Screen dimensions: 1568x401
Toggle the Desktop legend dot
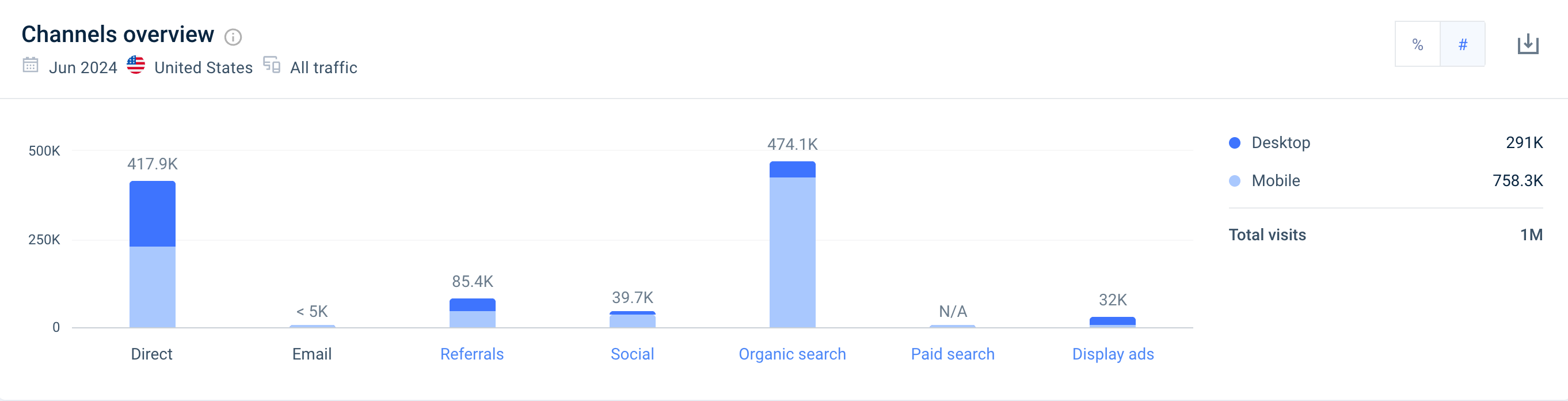[x=1235, y=143]
